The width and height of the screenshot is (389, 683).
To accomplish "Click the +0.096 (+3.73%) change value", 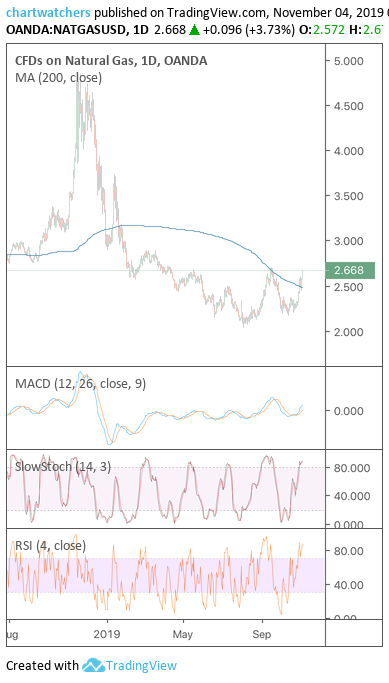I will point(249,30).
